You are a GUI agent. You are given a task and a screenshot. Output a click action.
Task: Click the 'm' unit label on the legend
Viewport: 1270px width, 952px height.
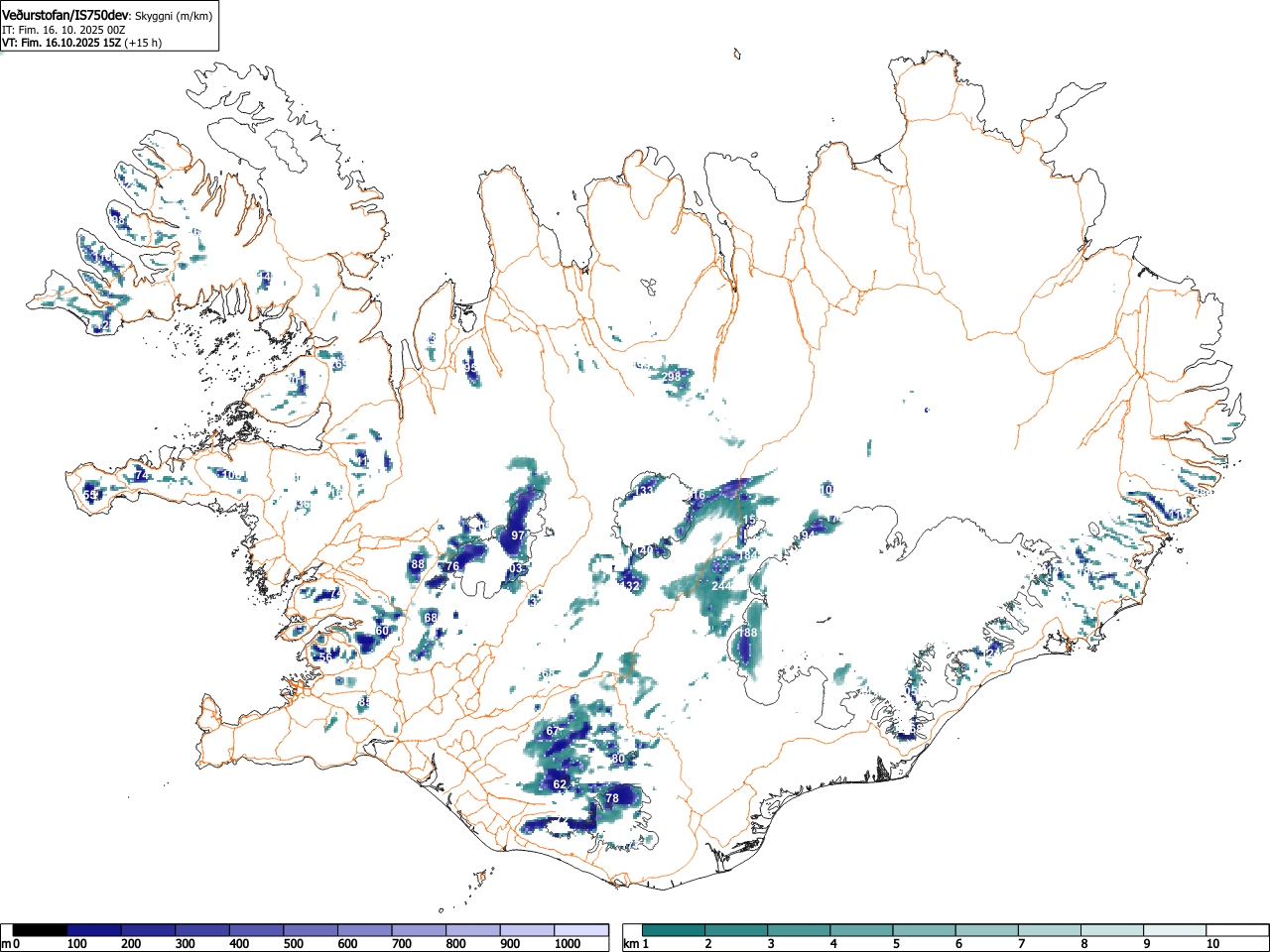7,944
